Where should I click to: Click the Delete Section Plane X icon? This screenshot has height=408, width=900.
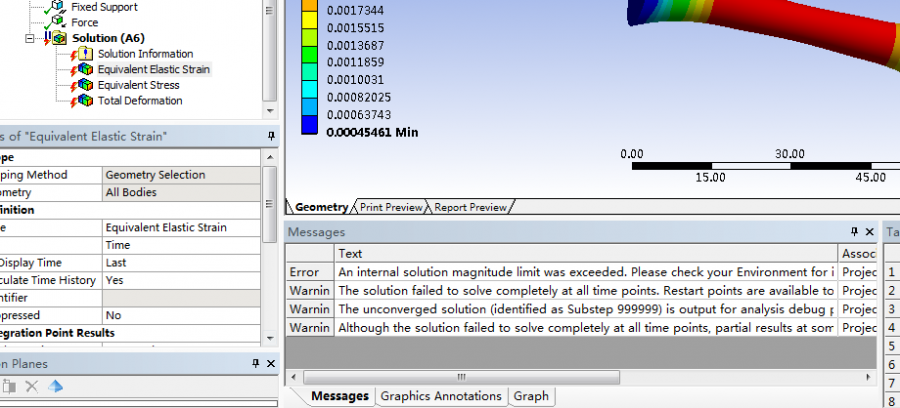coord(32,386)
